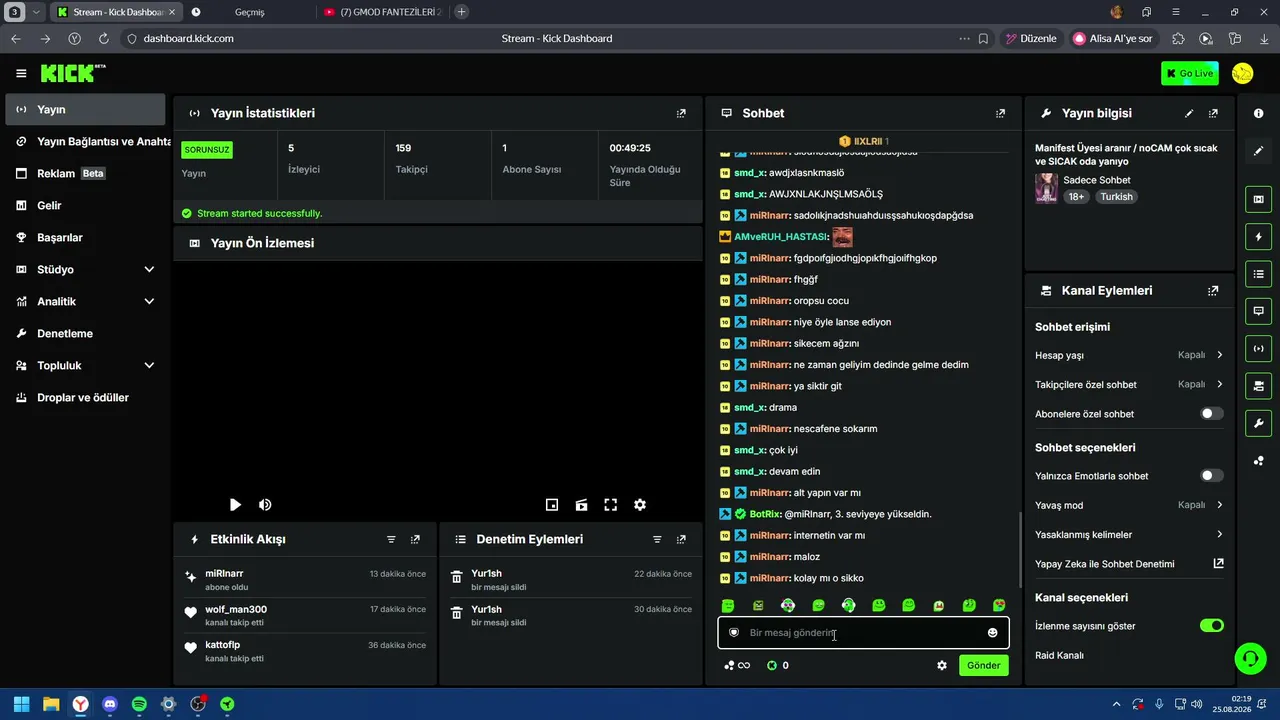Viewport: 1280px width, 720px height.
Task: Toggle Abonelere özel sohbet switch
Action: pos(1211,414)
